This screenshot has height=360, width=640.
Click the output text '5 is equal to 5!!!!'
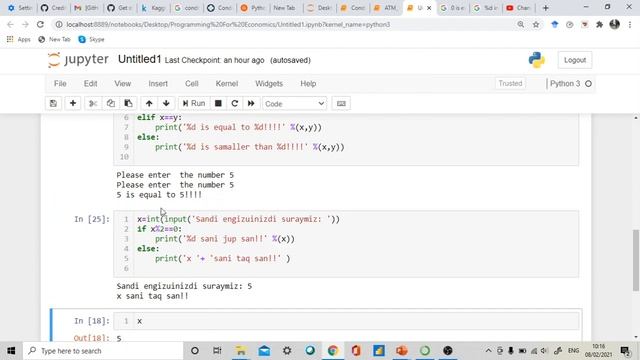[x=159, y=195]
